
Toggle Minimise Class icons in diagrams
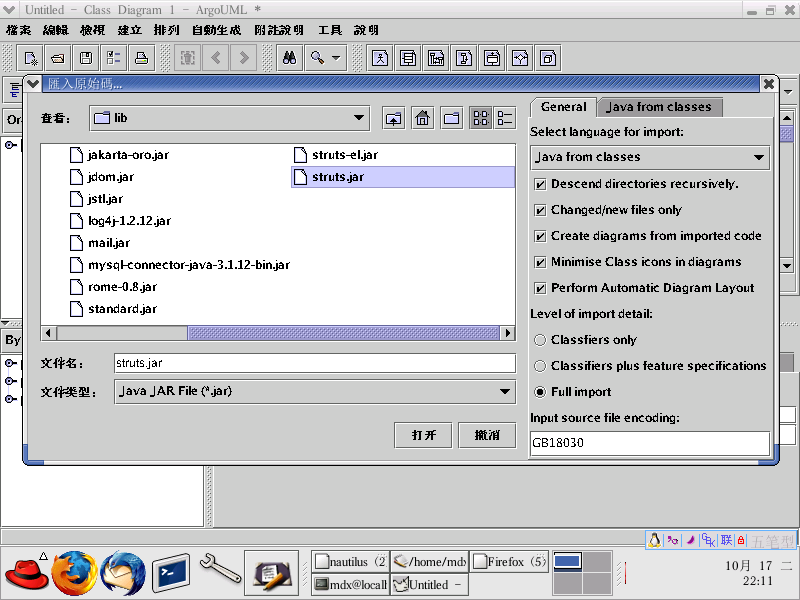click(x=540, y=262)
